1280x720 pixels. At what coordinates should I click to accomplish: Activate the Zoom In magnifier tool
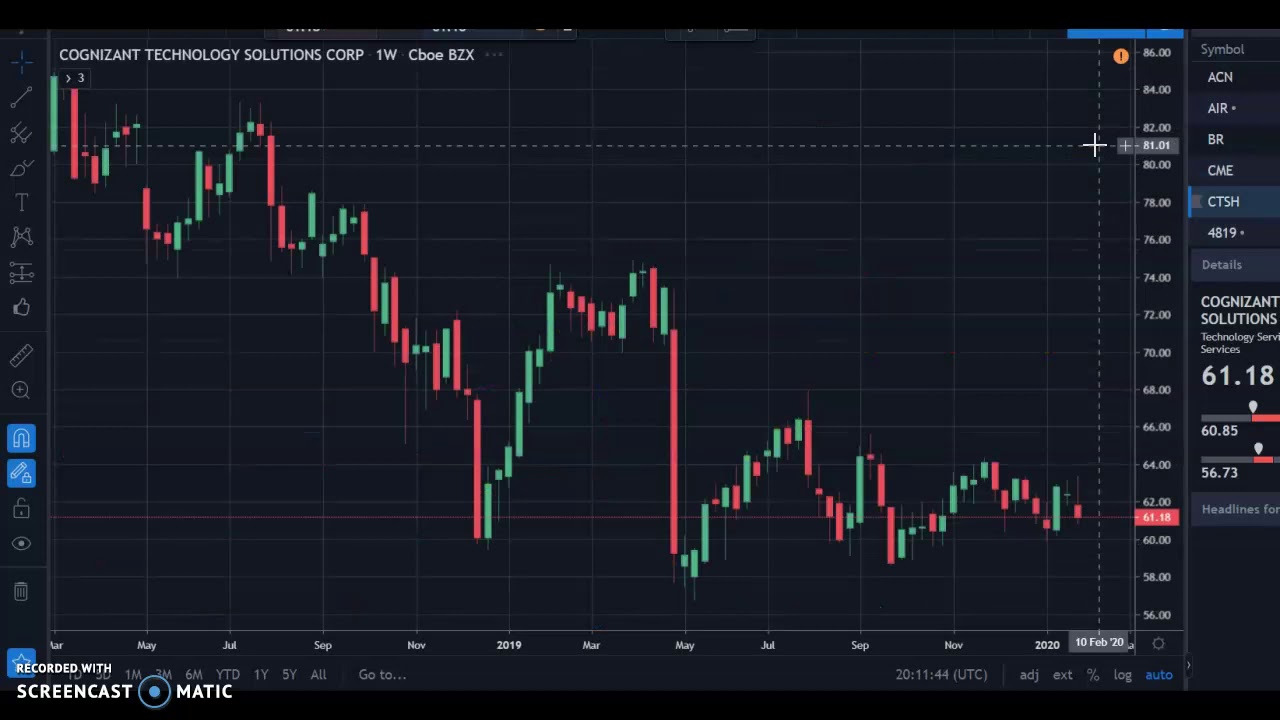pos(21,390)
